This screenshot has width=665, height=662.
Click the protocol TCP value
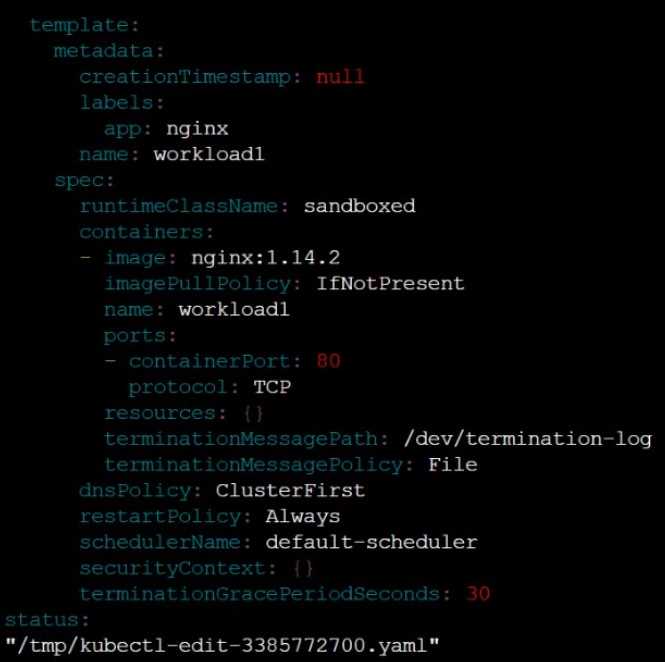(272, 387)
